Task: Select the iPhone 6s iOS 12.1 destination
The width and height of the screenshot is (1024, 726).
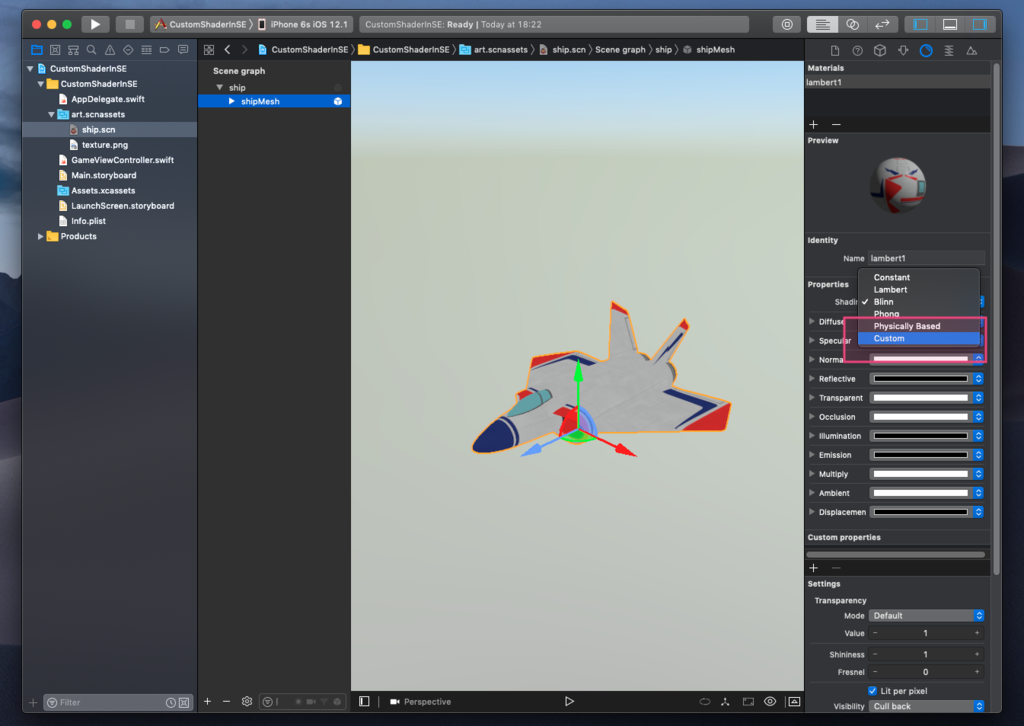Action: click(x=304, y=24)
